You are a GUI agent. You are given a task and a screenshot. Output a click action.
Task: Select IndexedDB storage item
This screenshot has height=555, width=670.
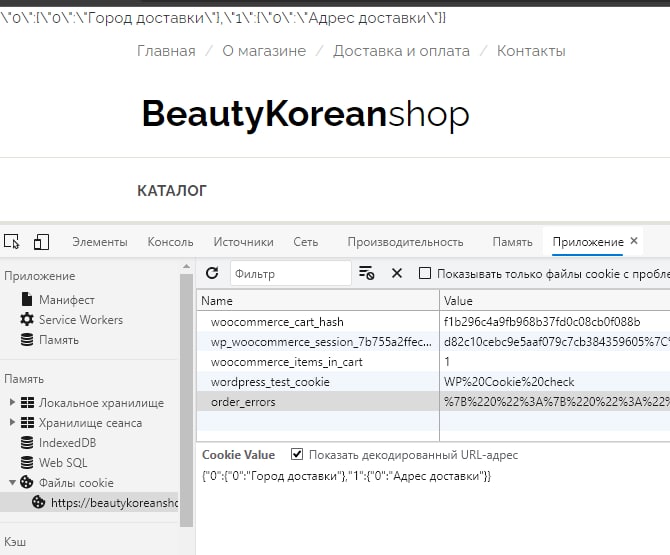click(67, 443)
